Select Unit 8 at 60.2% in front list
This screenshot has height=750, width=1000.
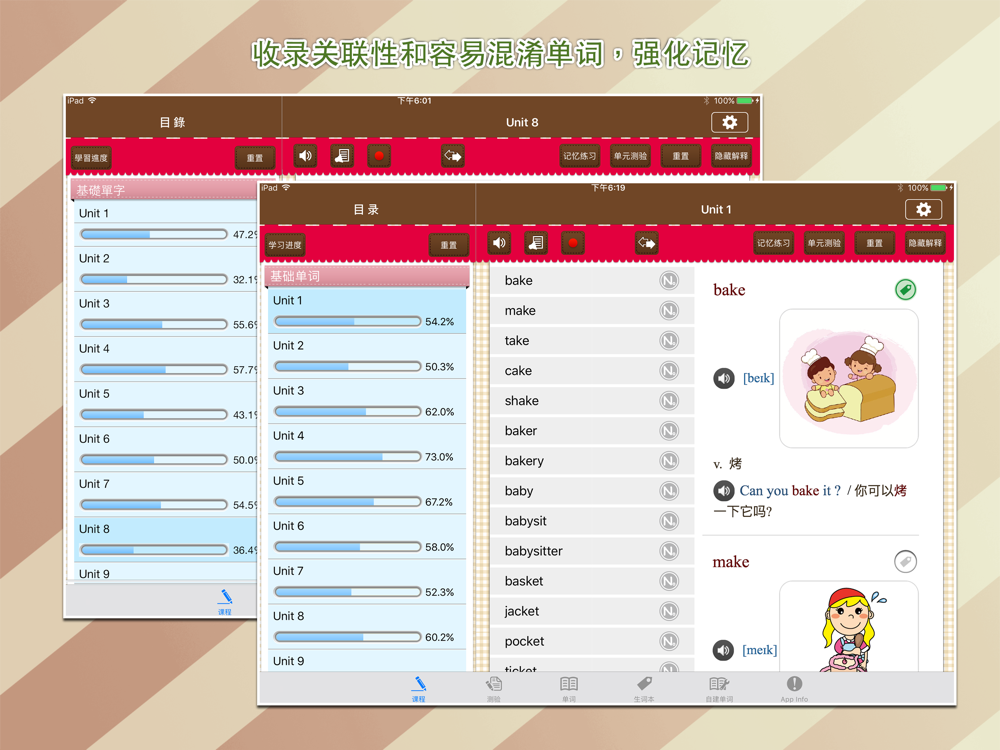pos(367,626)
